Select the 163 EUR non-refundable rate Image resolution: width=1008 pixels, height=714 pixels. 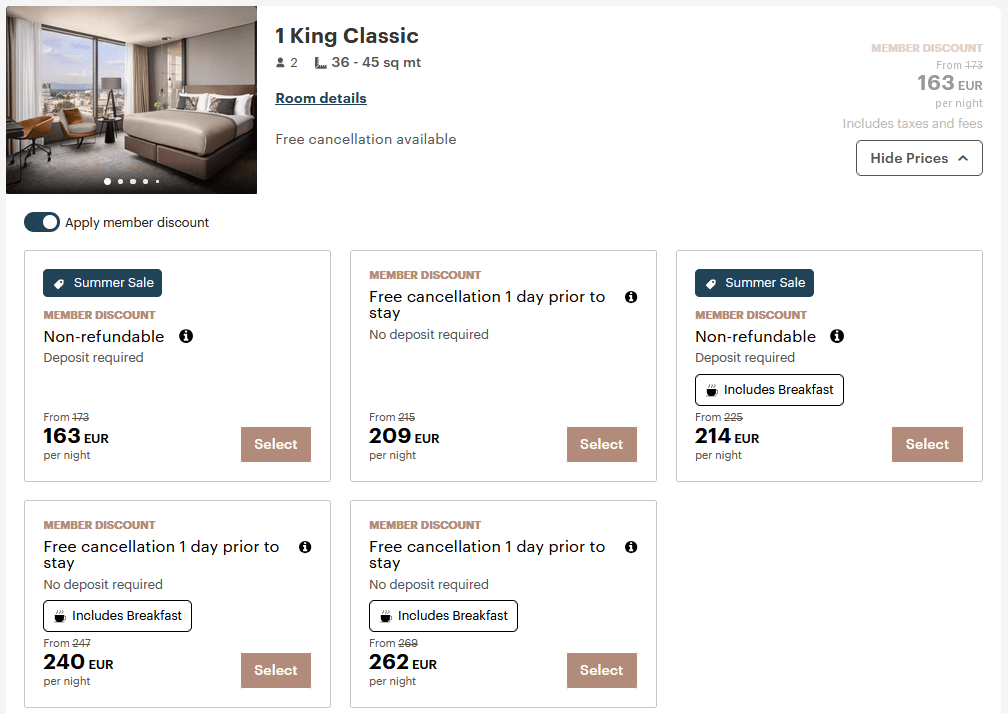(276, 445)
